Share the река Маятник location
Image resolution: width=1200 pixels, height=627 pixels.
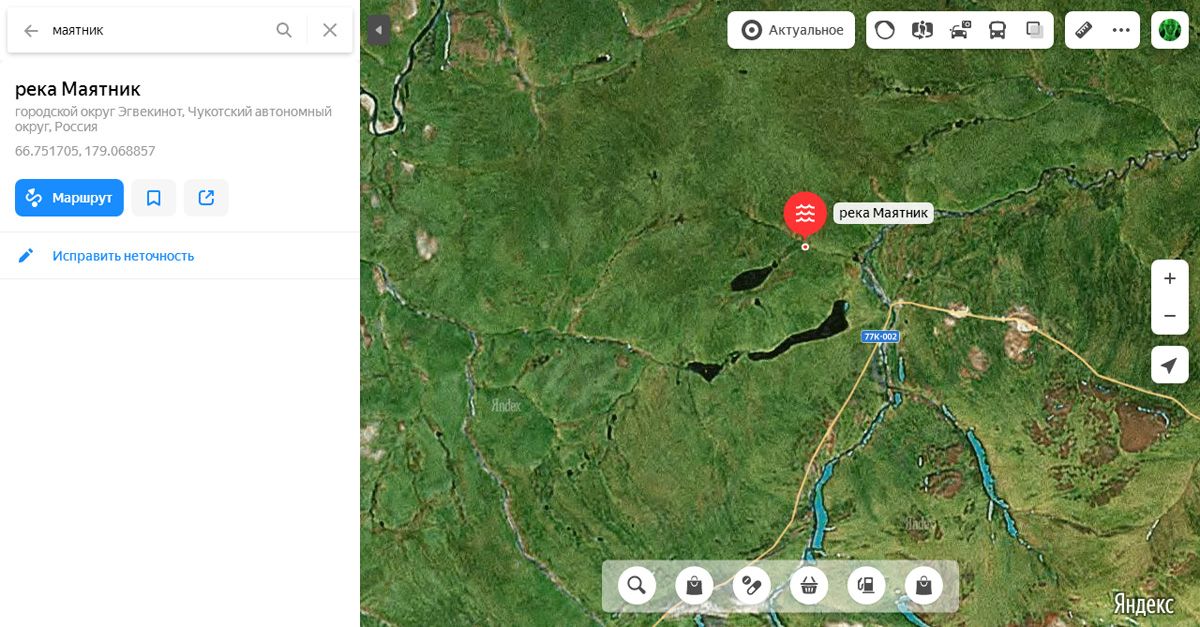click(206, 198)
